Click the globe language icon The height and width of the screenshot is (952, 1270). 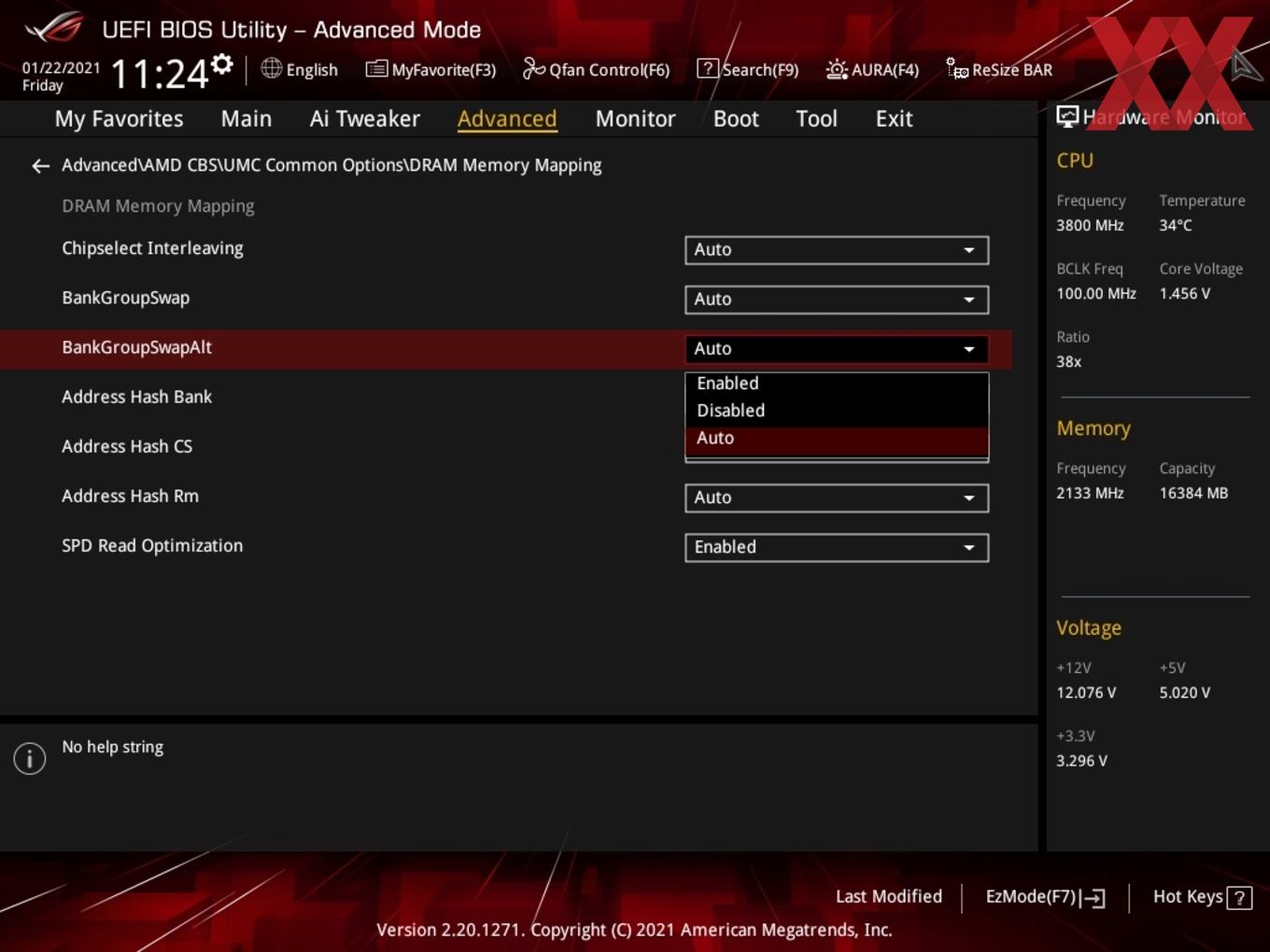271,68
